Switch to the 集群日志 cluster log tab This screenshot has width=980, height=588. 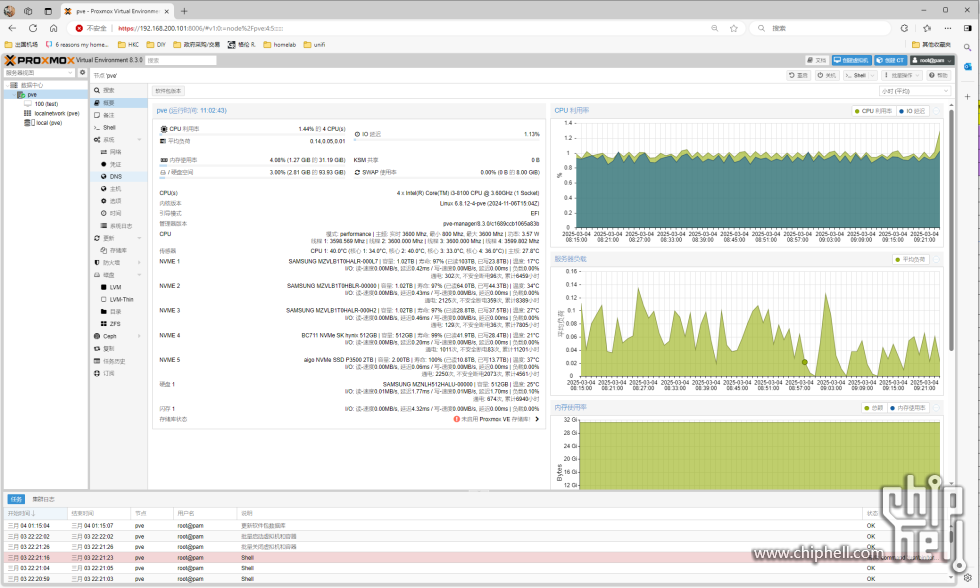pos(43,499)
